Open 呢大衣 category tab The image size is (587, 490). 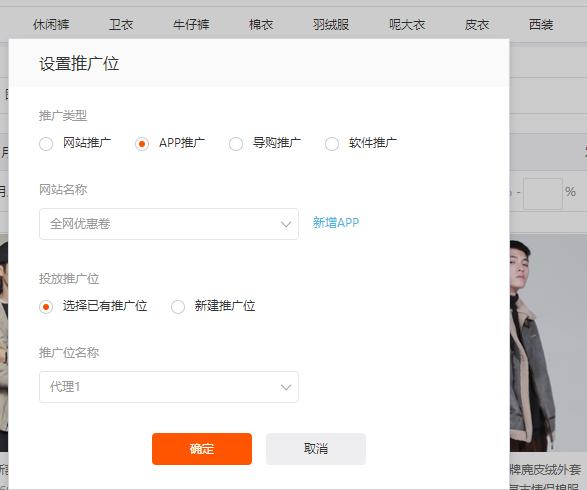407,25
